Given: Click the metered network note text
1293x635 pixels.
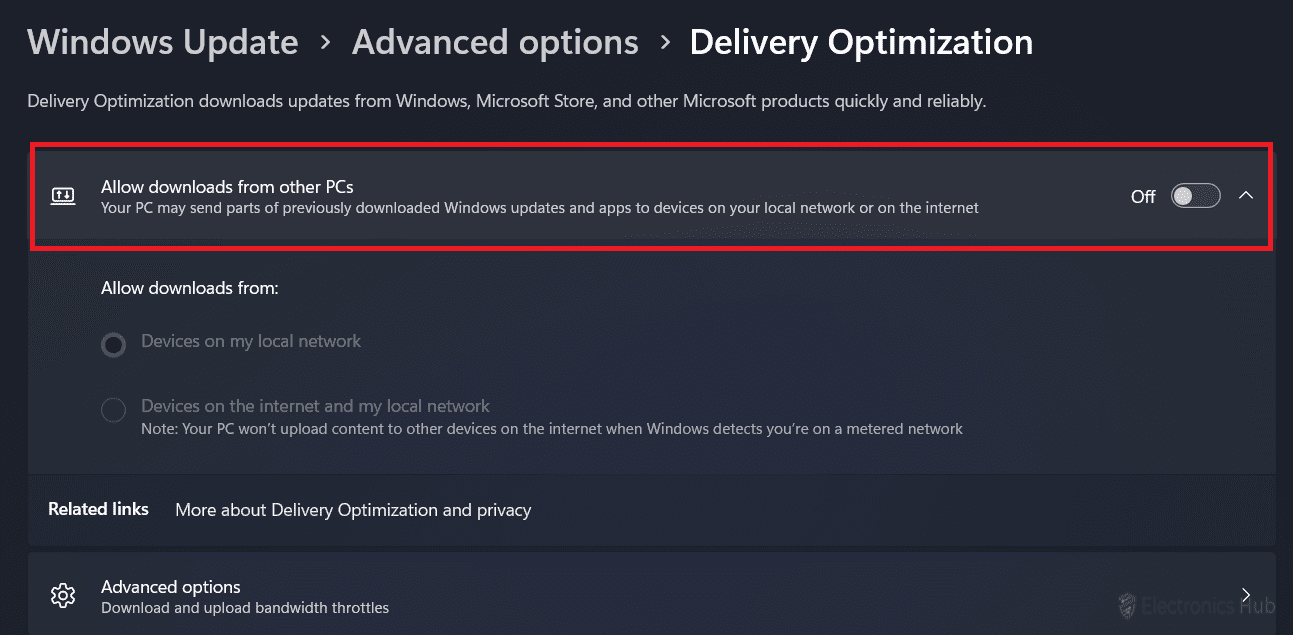Looking at the screenshot, I should tap(552, 429).
